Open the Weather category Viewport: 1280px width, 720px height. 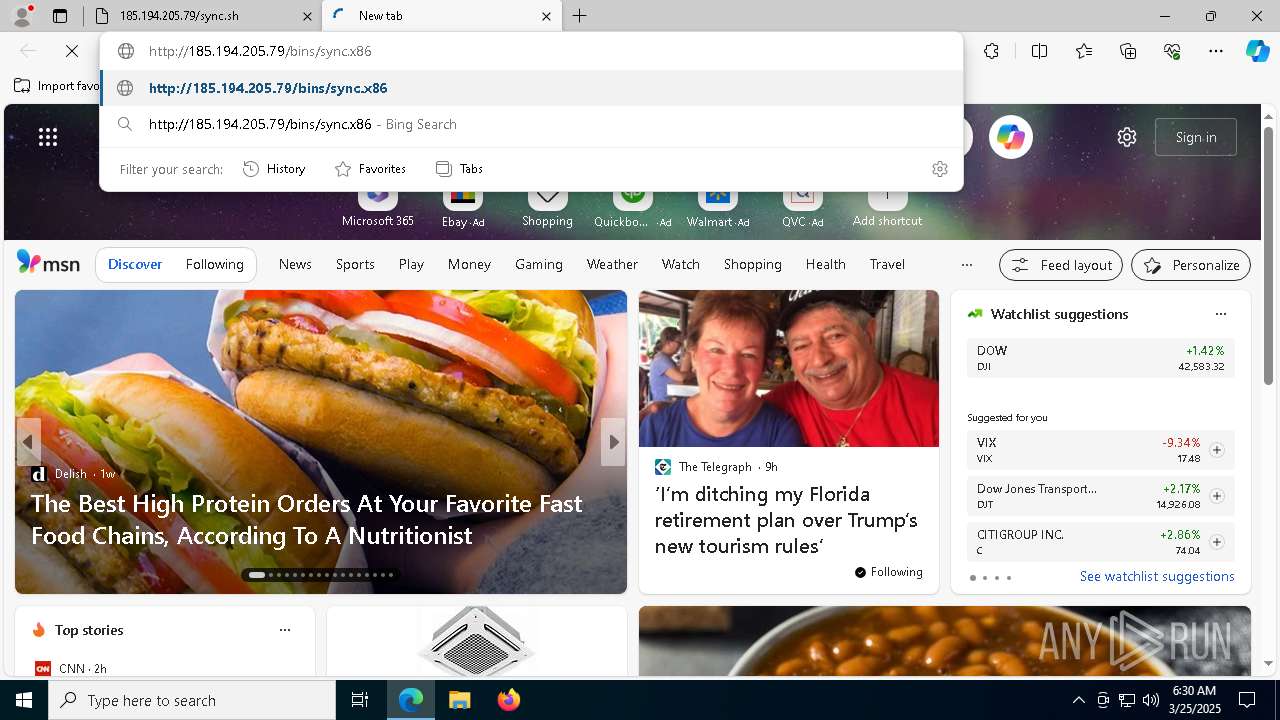(612, 265)
